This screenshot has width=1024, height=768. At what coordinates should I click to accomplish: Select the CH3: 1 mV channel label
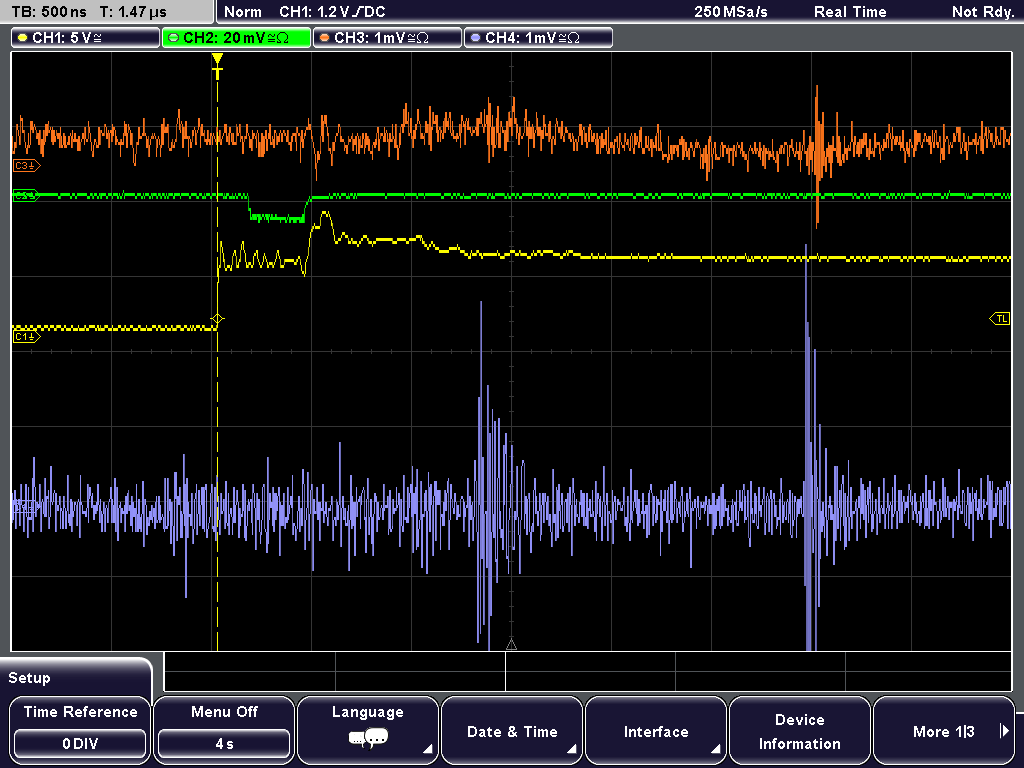point(387,38)
